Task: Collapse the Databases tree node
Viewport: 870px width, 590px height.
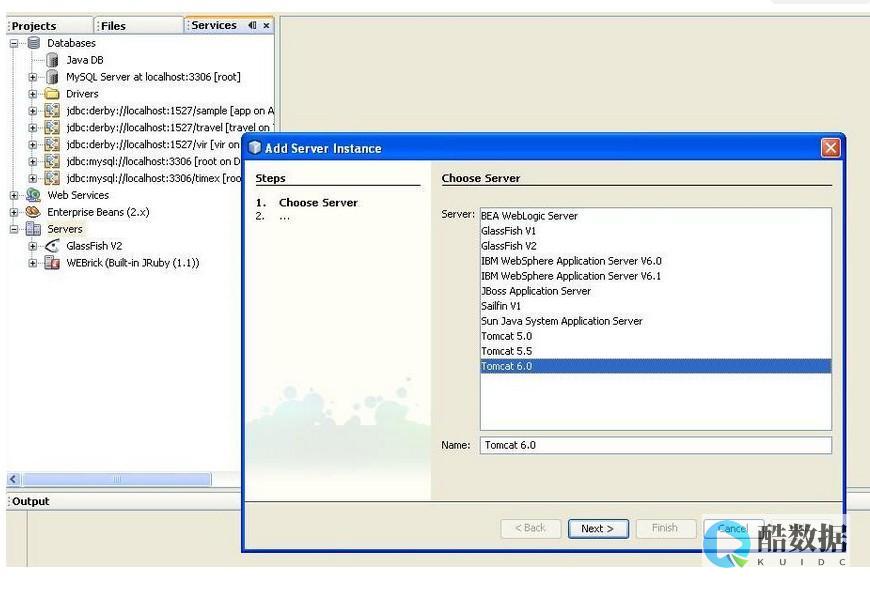Action: point(14,43)
